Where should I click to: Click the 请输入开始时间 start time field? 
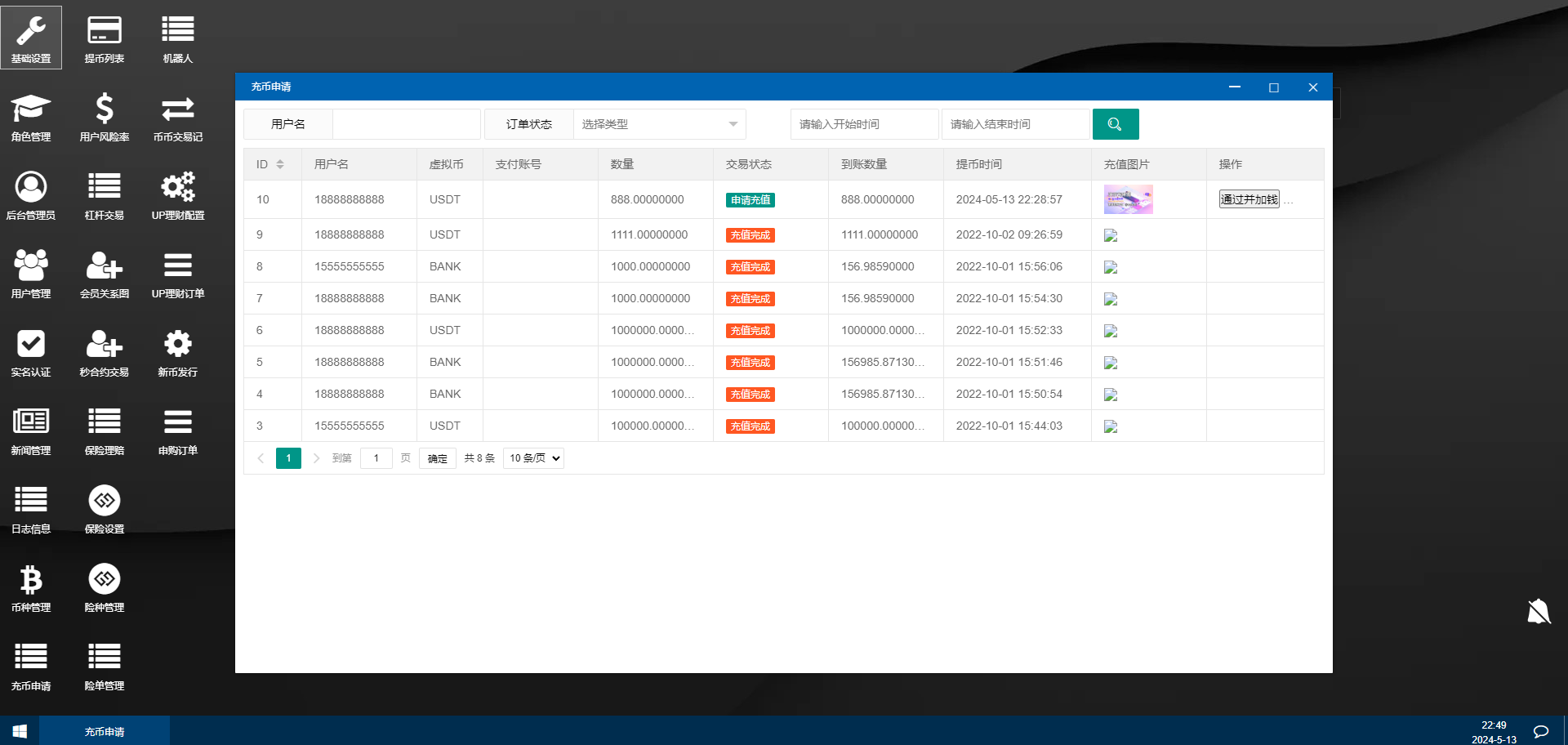pos(864,124)
